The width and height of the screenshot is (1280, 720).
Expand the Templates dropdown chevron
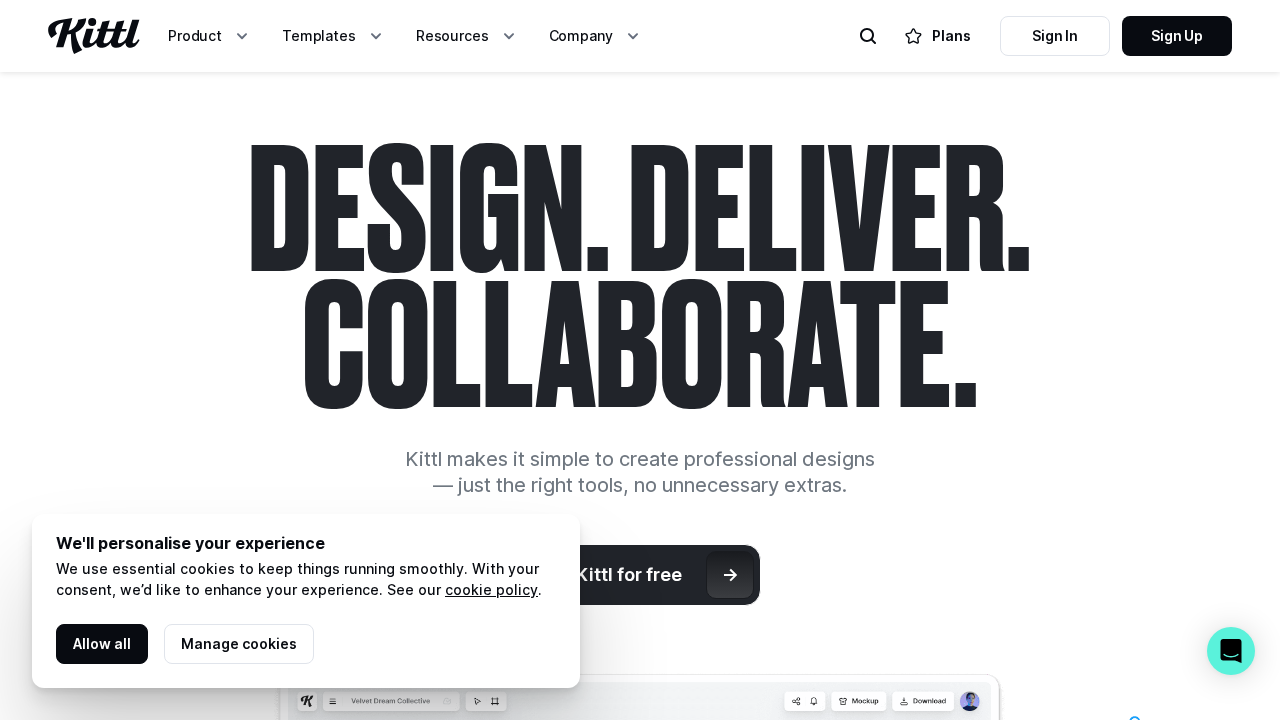376,36
